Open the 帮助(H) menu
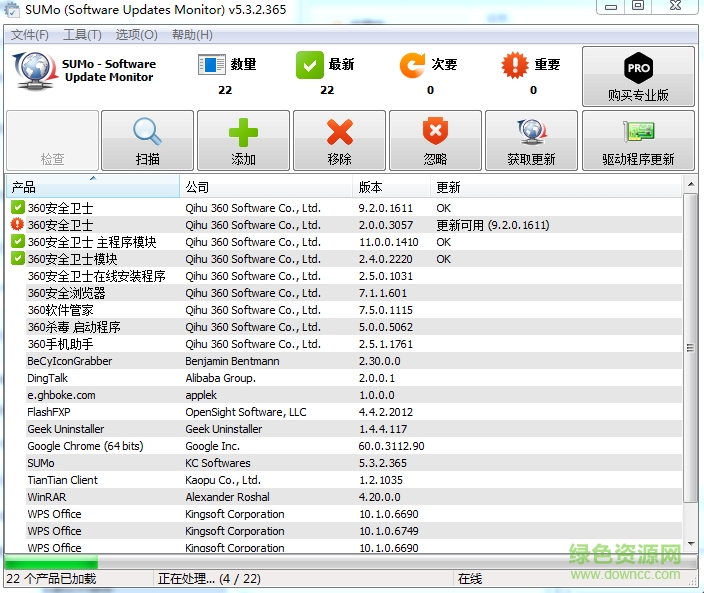The height and width of the screenshot is (593, 704). [192, 35]
